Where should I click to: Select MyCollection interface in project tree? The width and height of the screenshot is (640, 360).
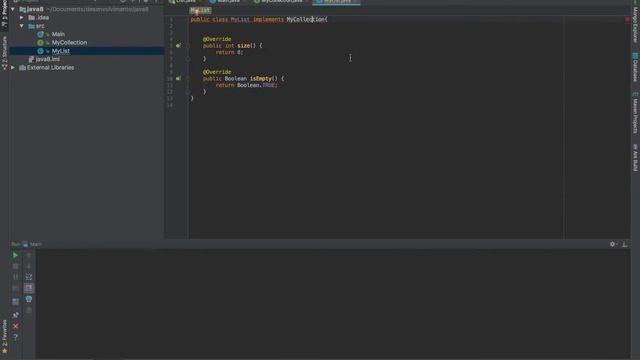(69, 42)
